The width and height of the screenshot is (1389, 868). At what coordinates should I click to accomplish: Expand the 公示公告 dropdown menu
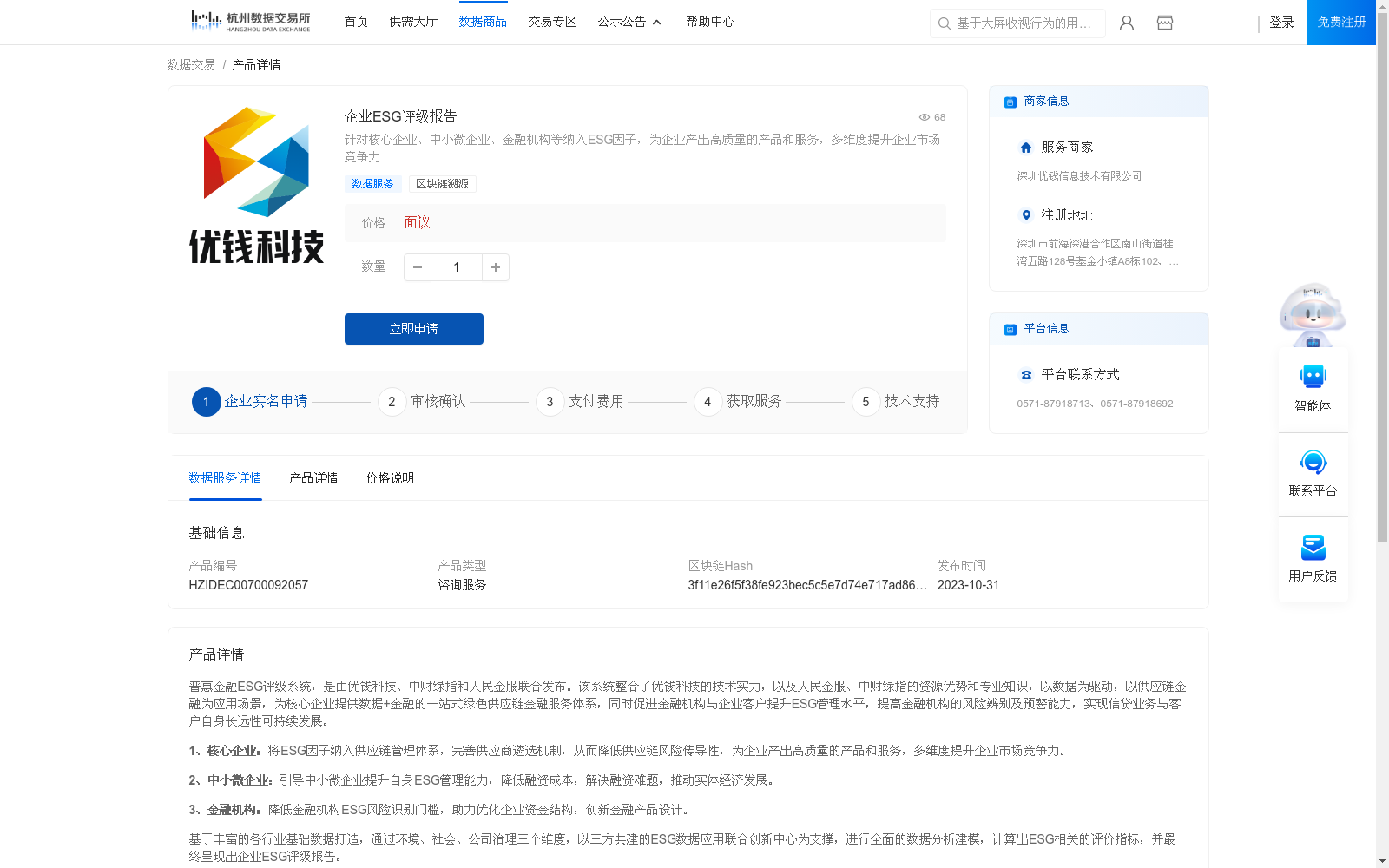pos(629,22)
